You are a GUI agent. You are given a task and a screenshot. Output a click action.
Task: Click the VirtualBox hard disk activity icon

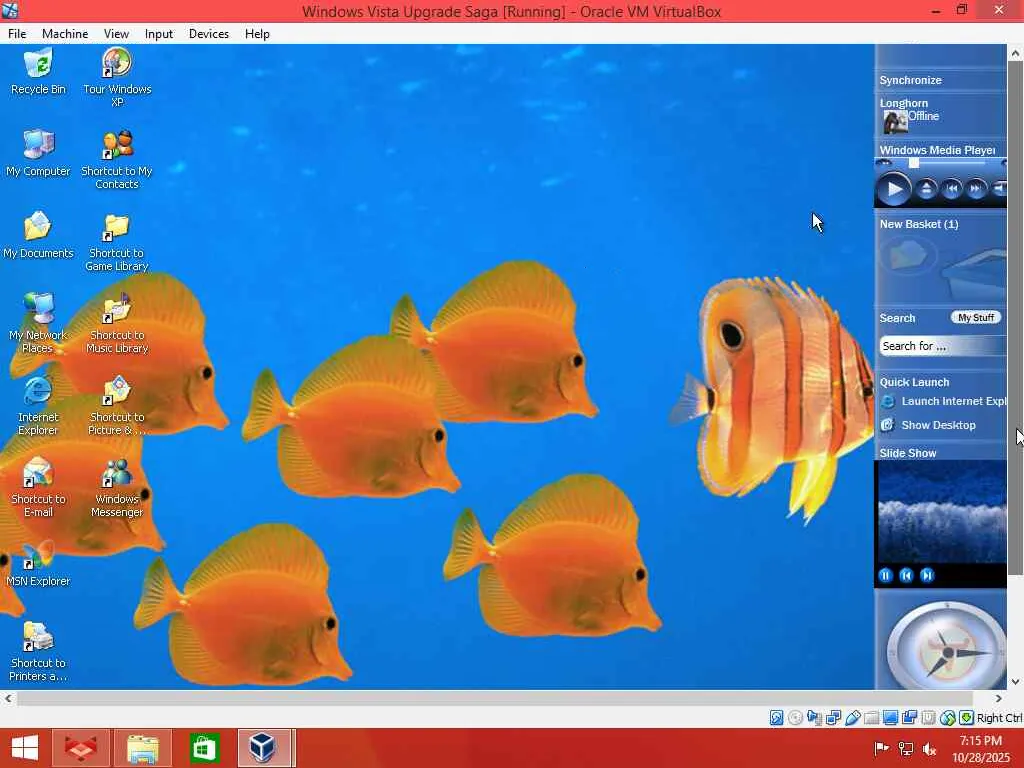[776, 718]
